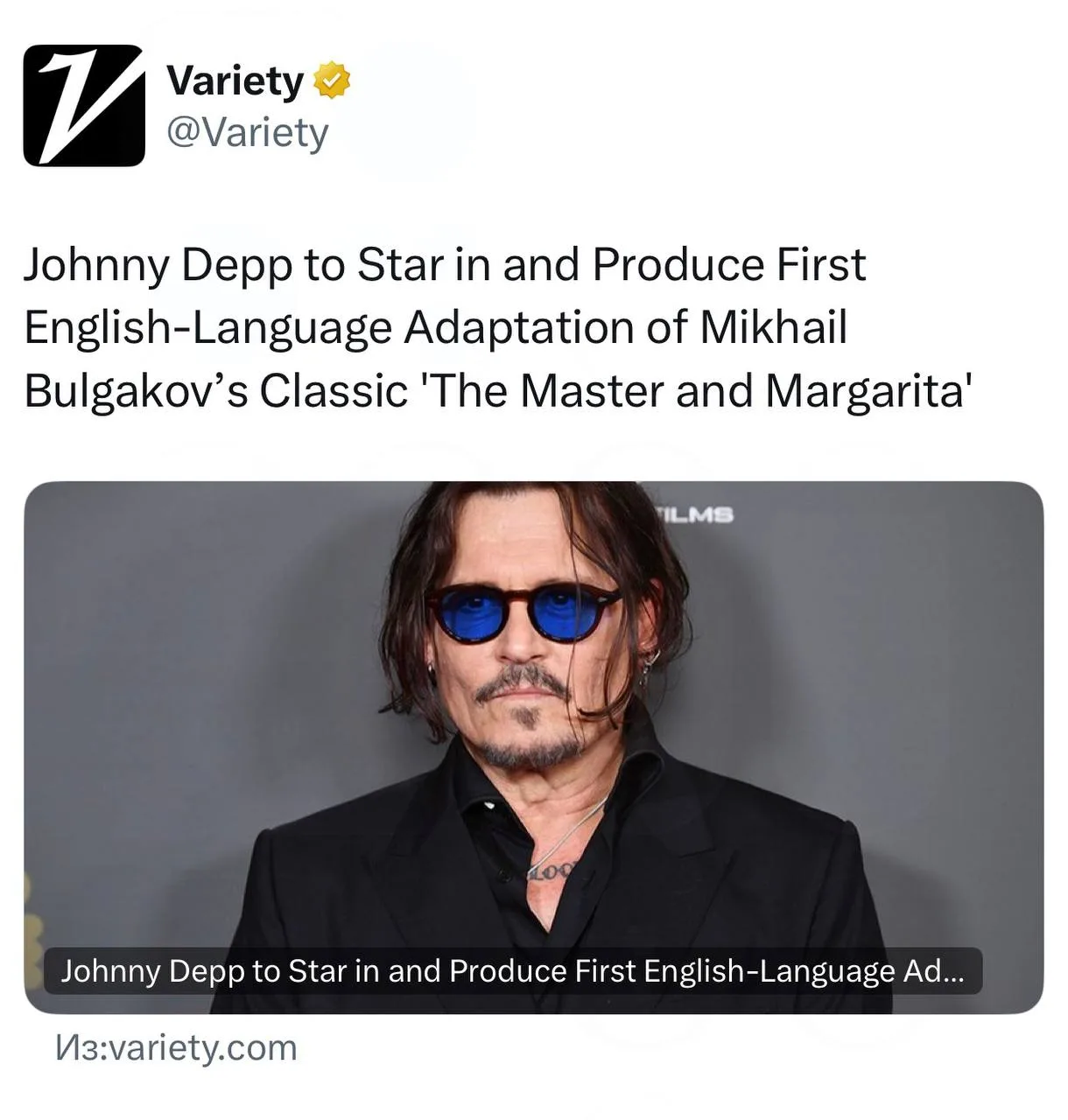Click the gold verified badge
Viewport: 1068px width, 1120px height.
pos(332,80)
